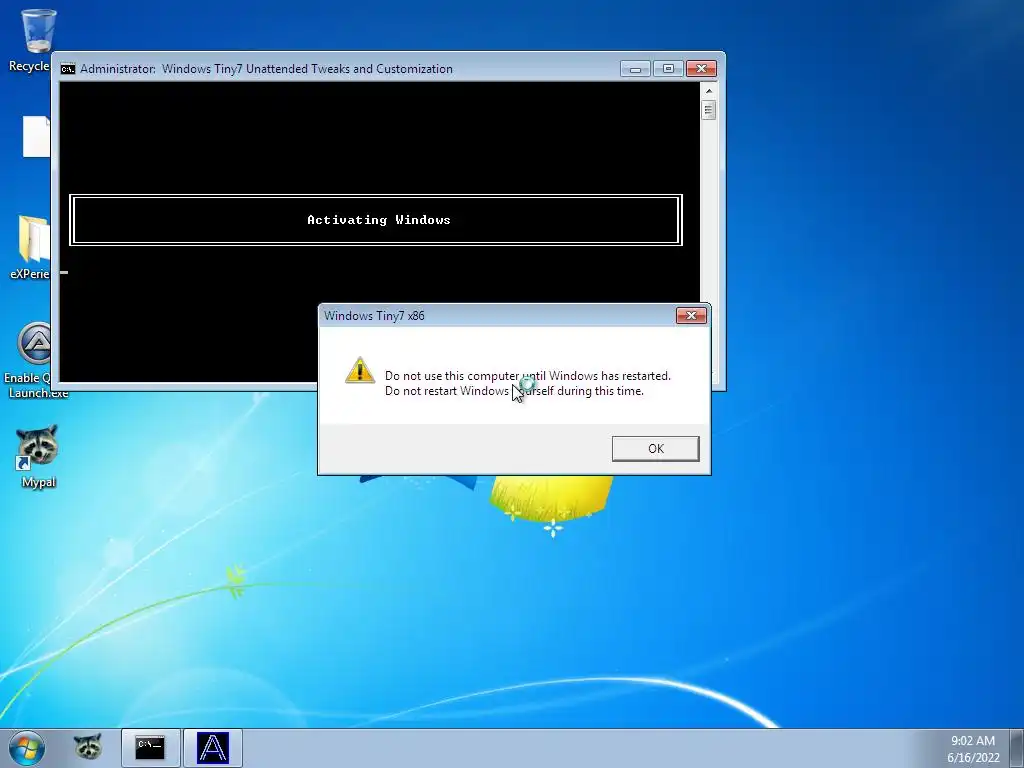
Task: Open the blank white file on desktop
Action: point(36,136)
